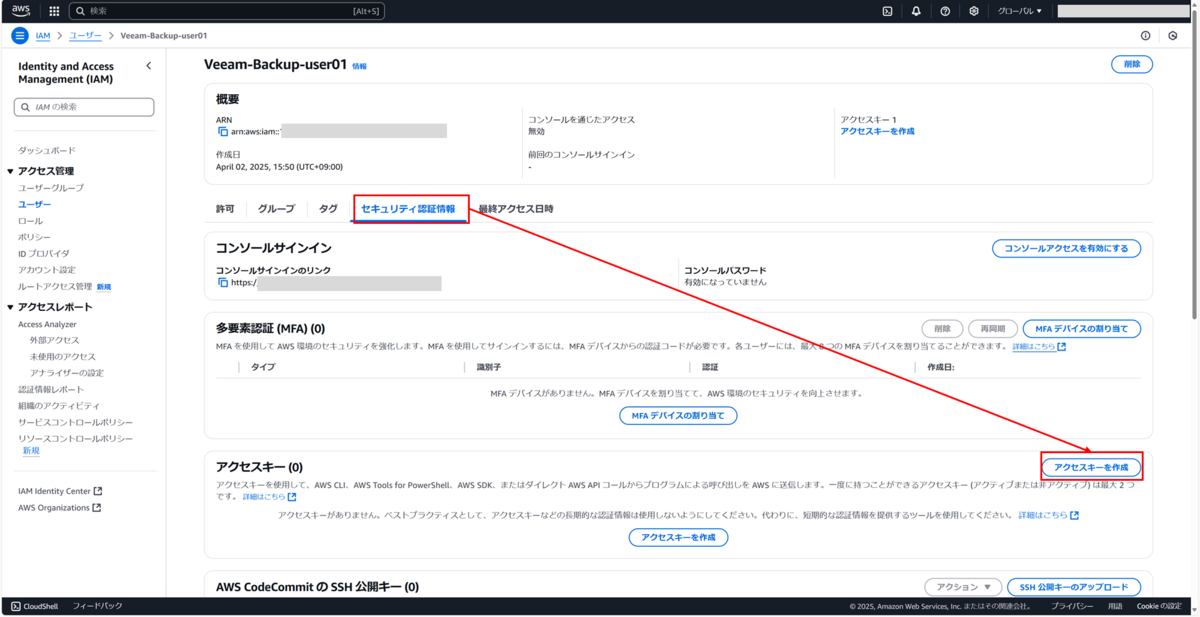This screenshot has height=617, width=1200.
Task: Open Credential report in navigation
Action: click(51, 389)
